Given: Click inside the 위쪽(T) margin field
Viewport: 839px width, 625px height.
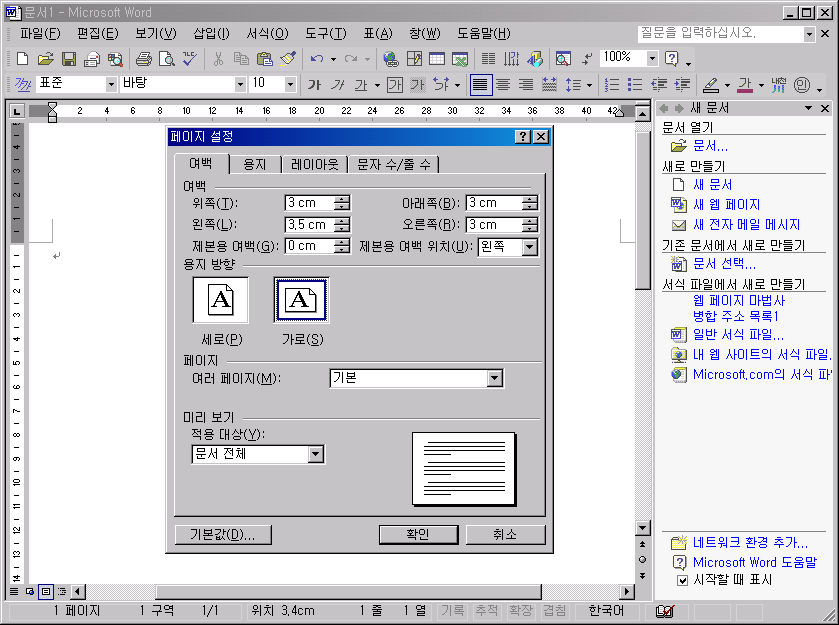Looking at the screenshot, I should click(309, 203).
